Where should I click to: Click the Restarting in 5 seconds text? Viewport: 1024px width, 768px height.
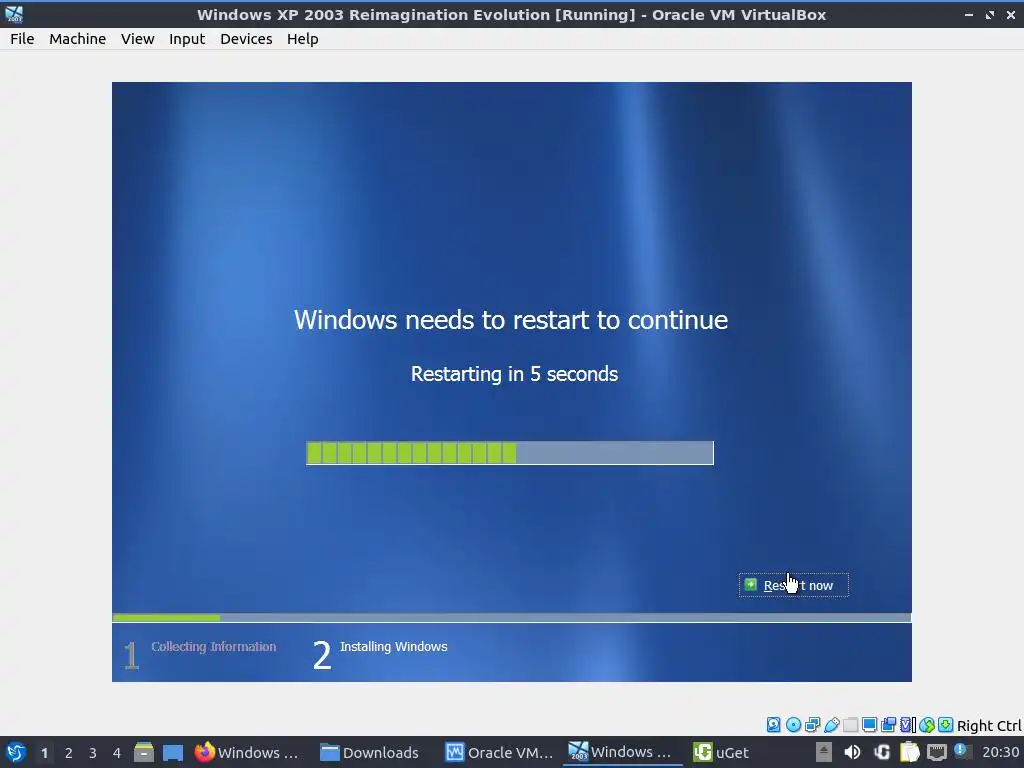pos(514,374)
